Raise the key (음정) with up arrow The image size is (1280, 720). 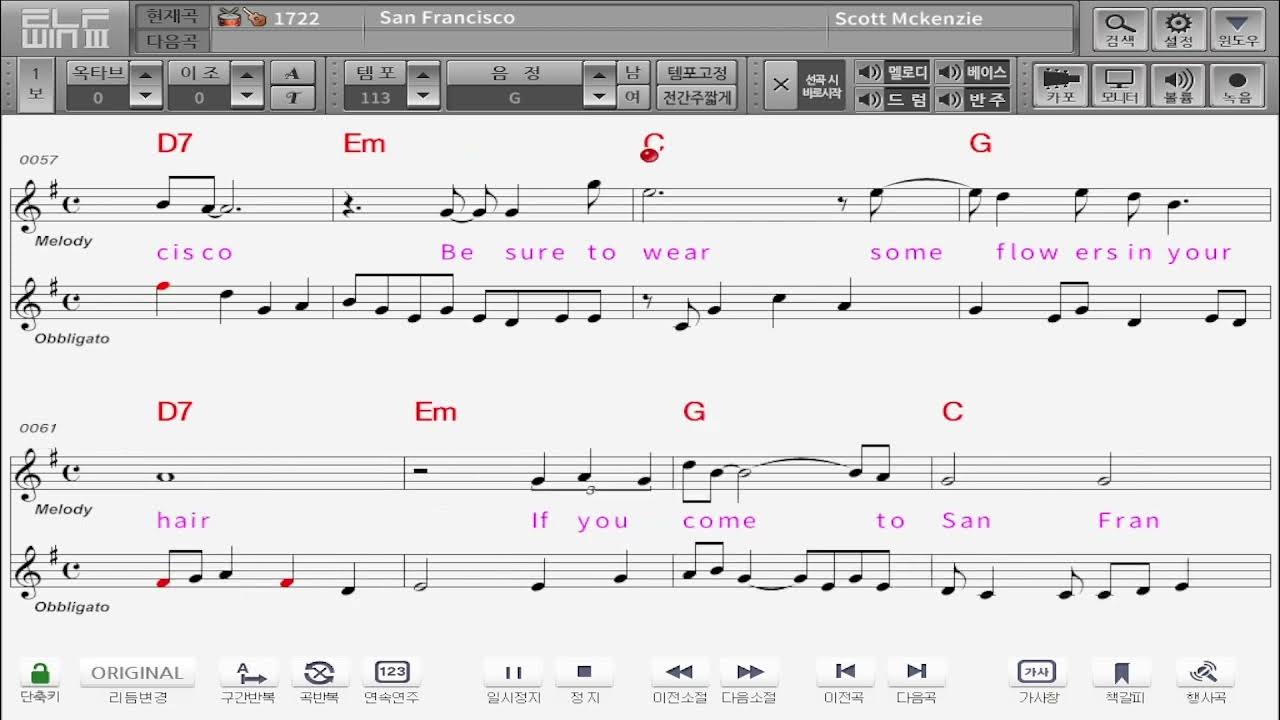[599, 74]
